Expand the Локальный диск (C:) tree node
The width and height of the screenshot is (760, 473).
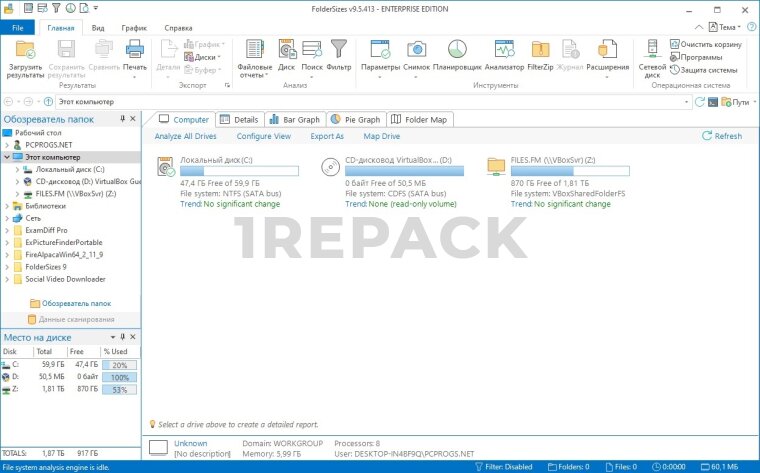point(19,170)
